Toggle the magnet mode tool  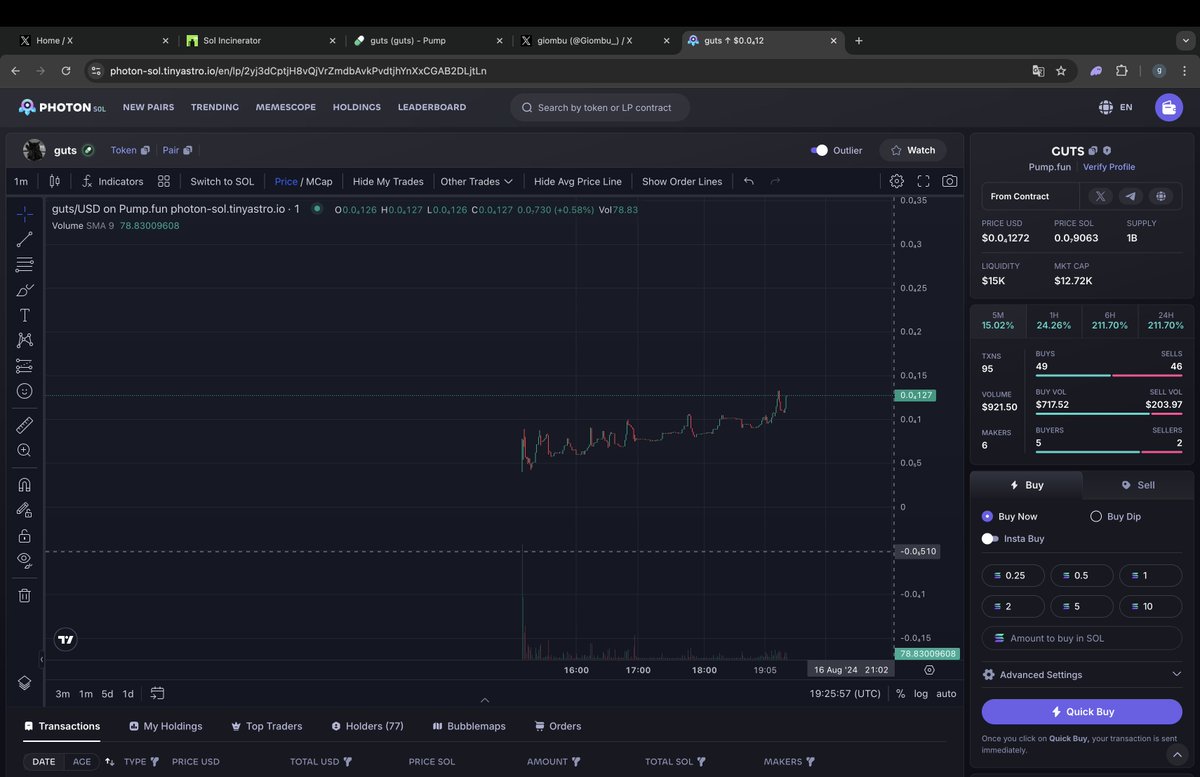25,485
